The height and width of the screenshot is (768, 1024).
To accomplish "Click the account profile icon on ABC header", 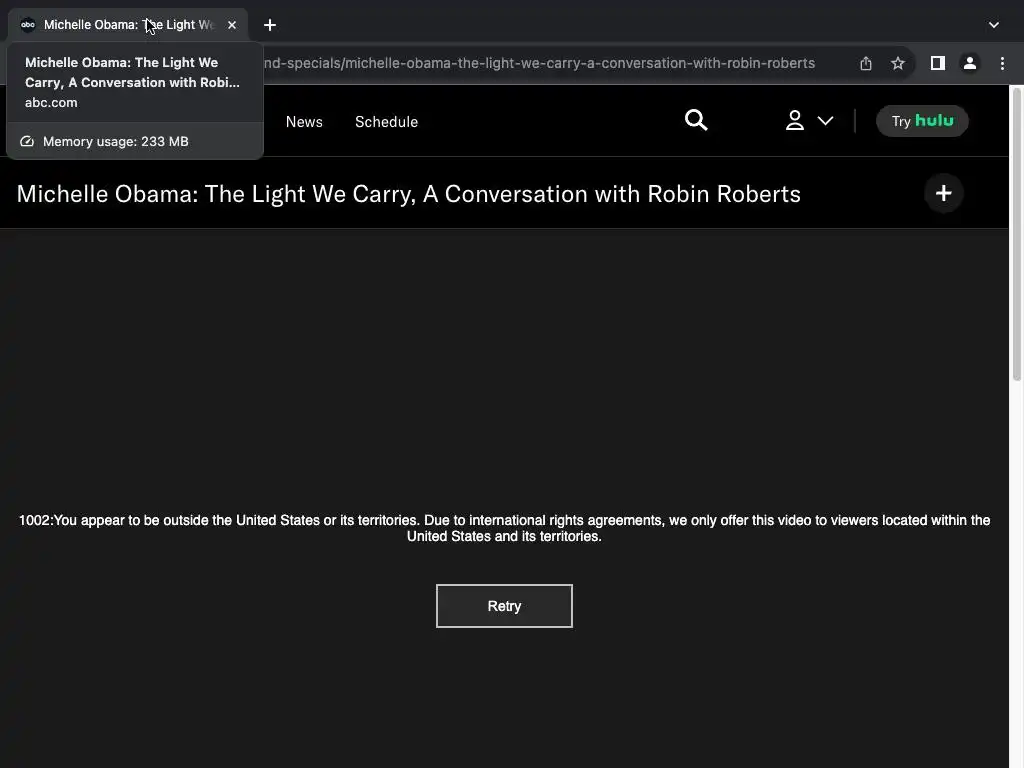I will pos(794,121).
